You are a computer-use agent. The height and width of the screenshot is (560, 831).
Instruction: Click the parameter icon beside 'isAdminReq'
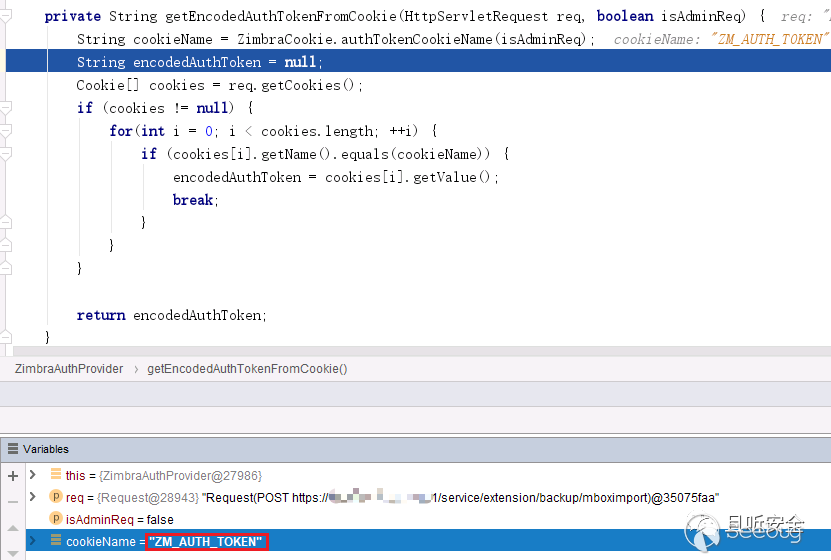pyautogui.click(x=56, y=518)
